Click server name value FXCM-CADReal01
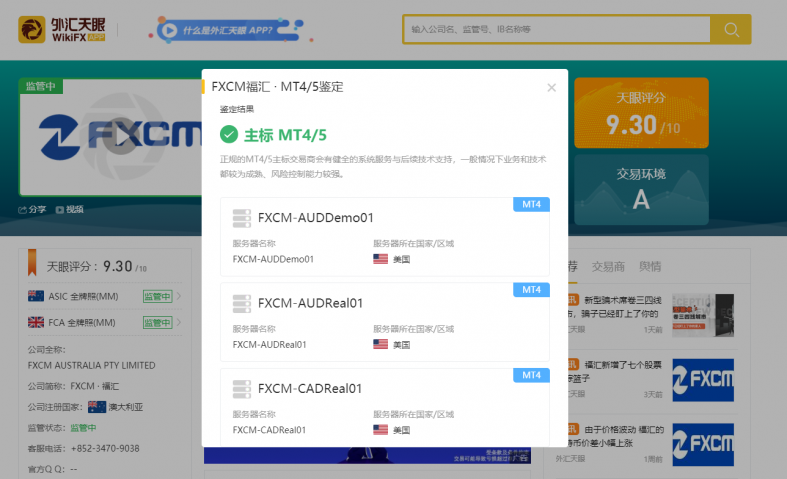The image size is (787, 479). click(x=269, y=430)
